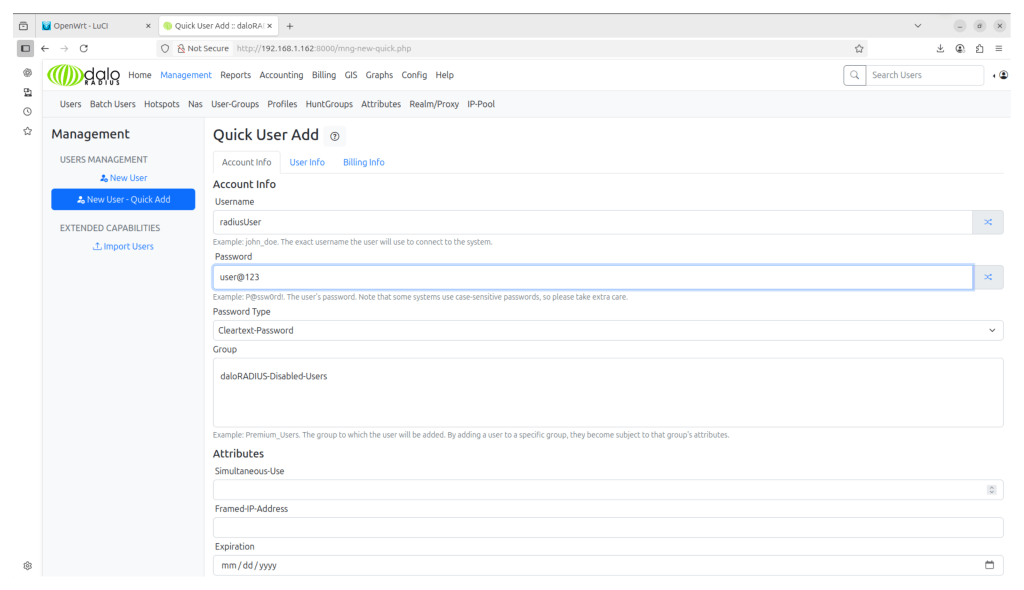Click the random password generator icon
Viewport: 1024px width, 590px height.
point(988,277)
